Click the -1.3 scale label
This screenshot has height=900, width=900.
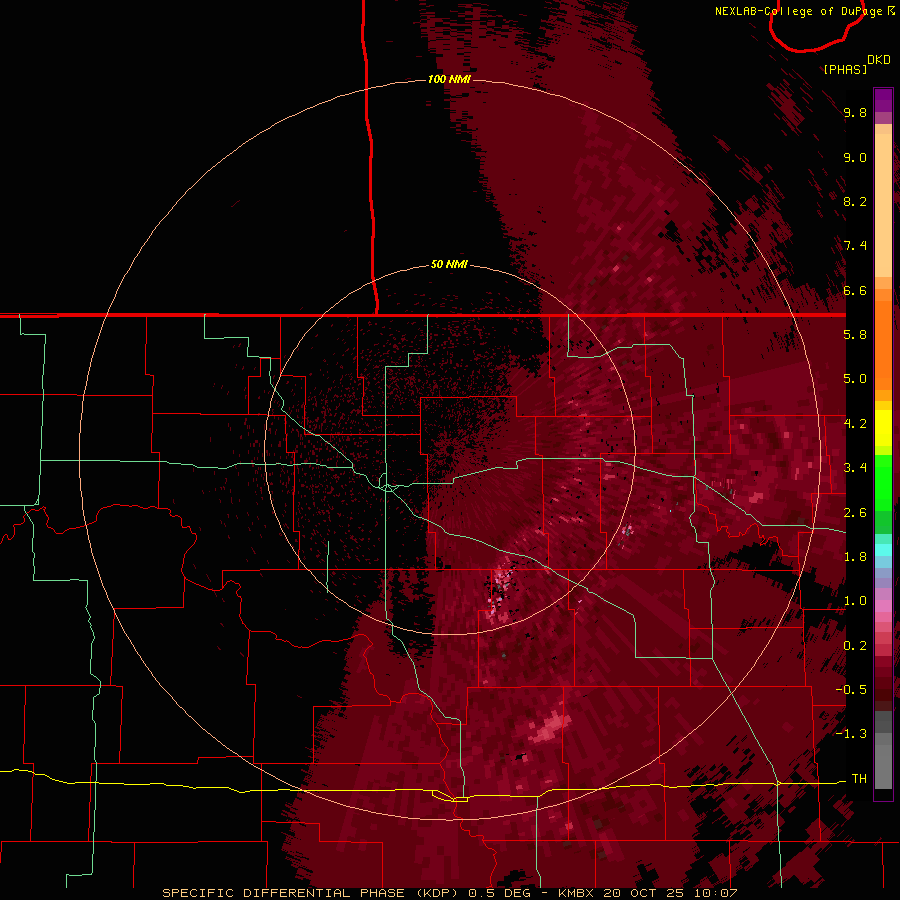coord(851,734)
